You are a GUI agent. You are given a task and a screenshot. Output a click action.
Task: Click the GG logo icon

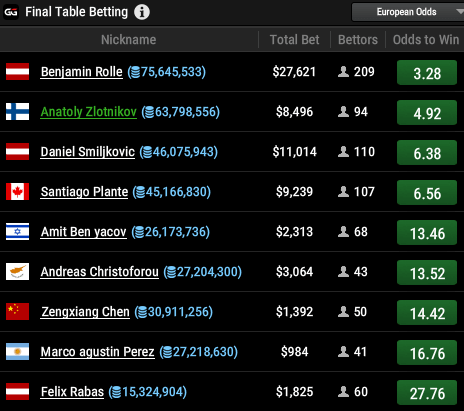[11, 12]
